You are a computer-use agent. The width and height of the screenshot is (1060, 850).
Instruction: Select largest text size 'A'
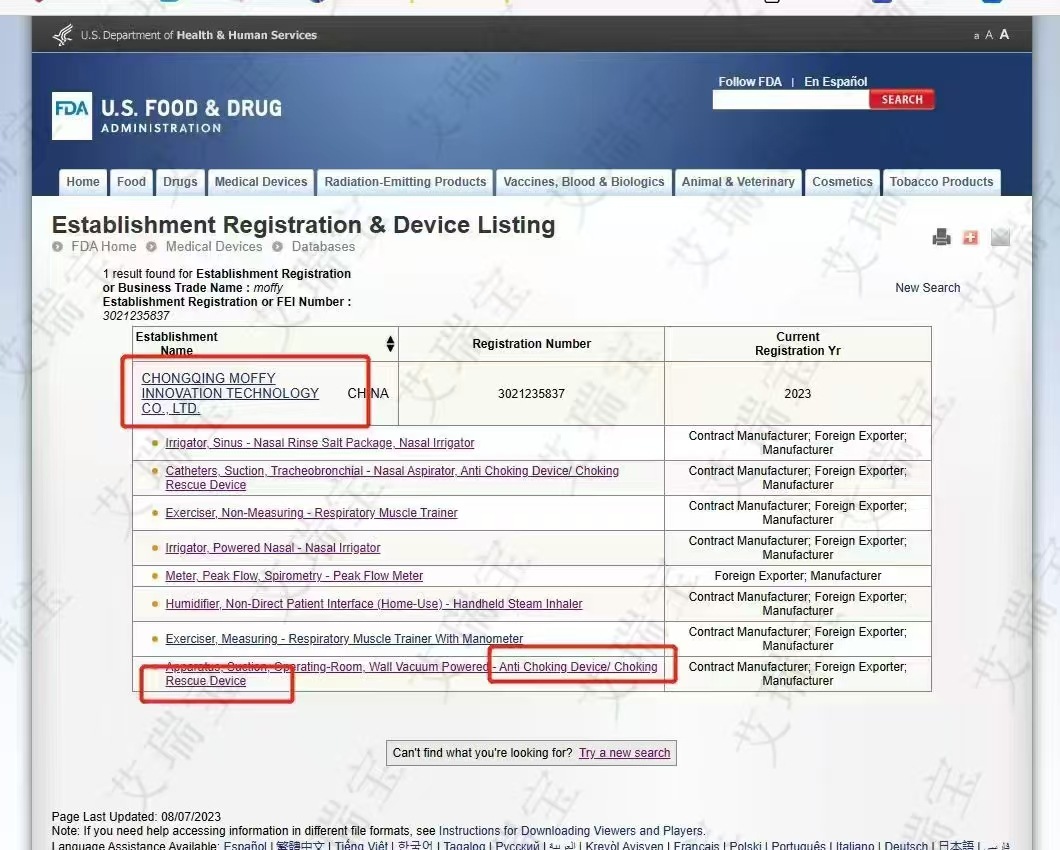1004,34
